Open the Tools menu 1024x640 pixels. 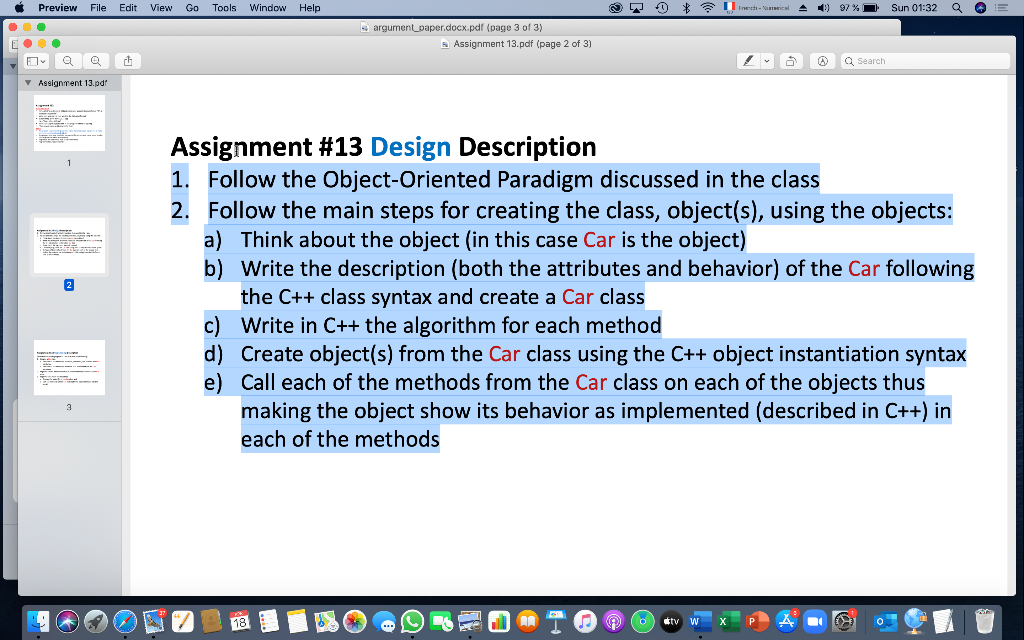click(x=224, y=7)
